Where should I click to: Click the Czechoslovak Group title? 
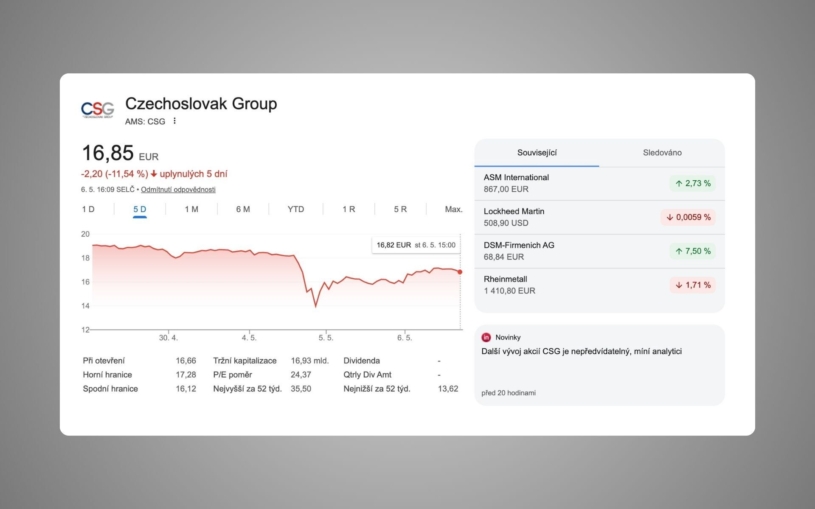201,103
